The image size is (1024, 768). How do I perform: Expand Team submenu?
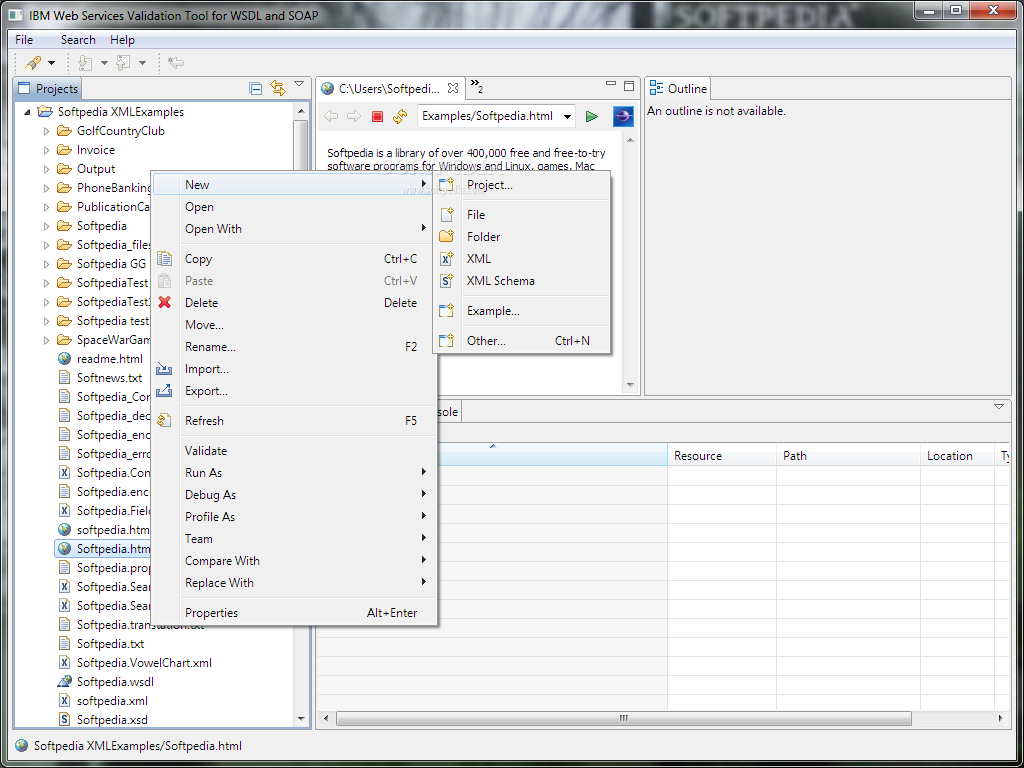(x=294, y=539)
